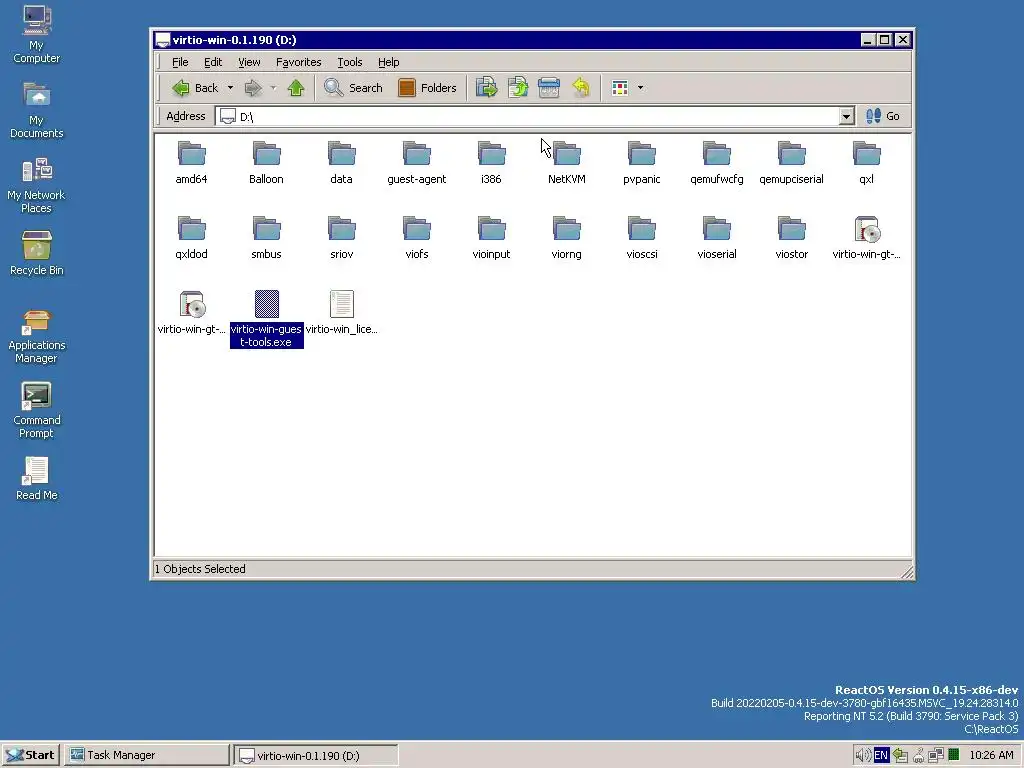Open the File menu
Image resolution: width=1024 pixels, height=768 pixels.
(x=180, y=62)
